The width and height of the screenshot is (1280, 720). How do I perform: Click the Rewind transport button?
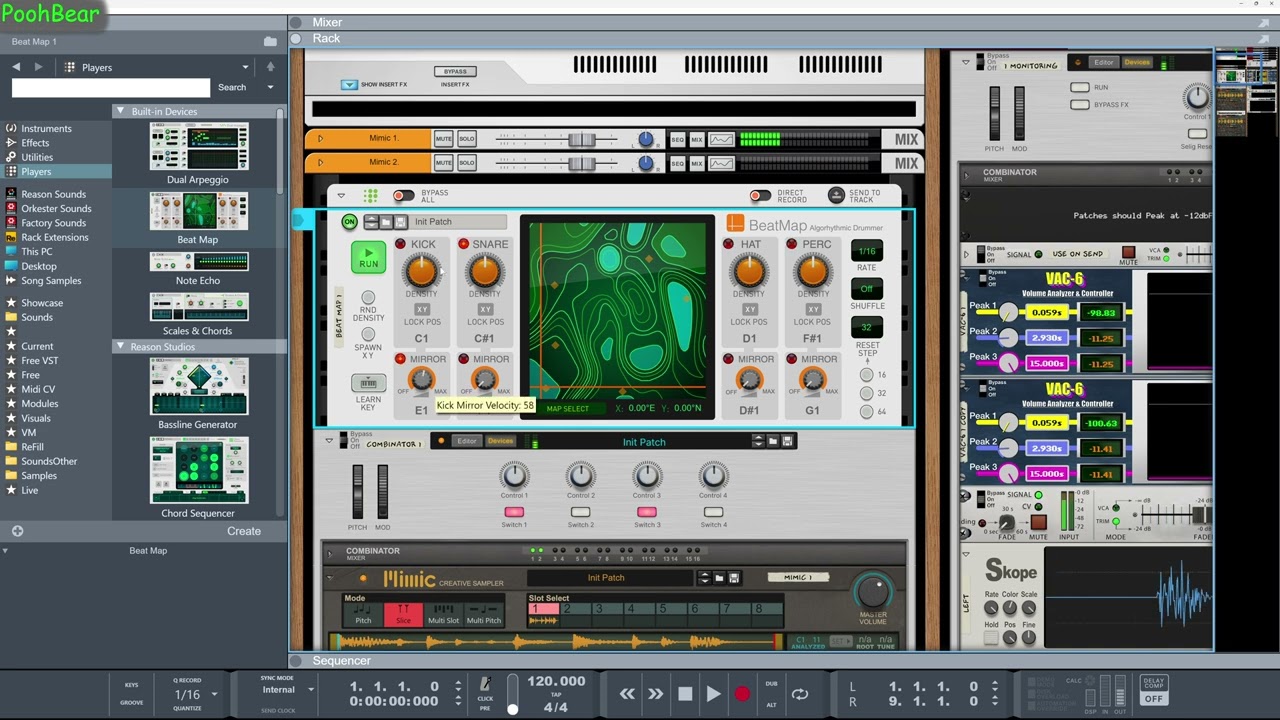pyautogui.click(x=627, y=694)
